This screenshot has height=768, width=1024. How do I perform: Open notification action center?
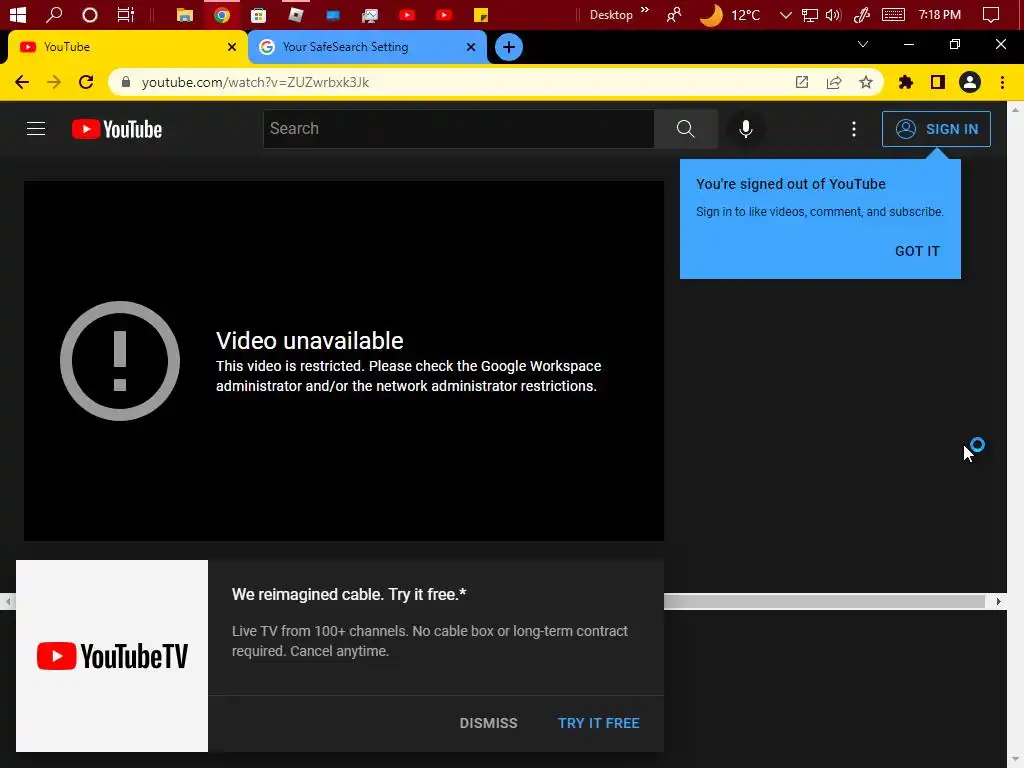click(991, 14)
